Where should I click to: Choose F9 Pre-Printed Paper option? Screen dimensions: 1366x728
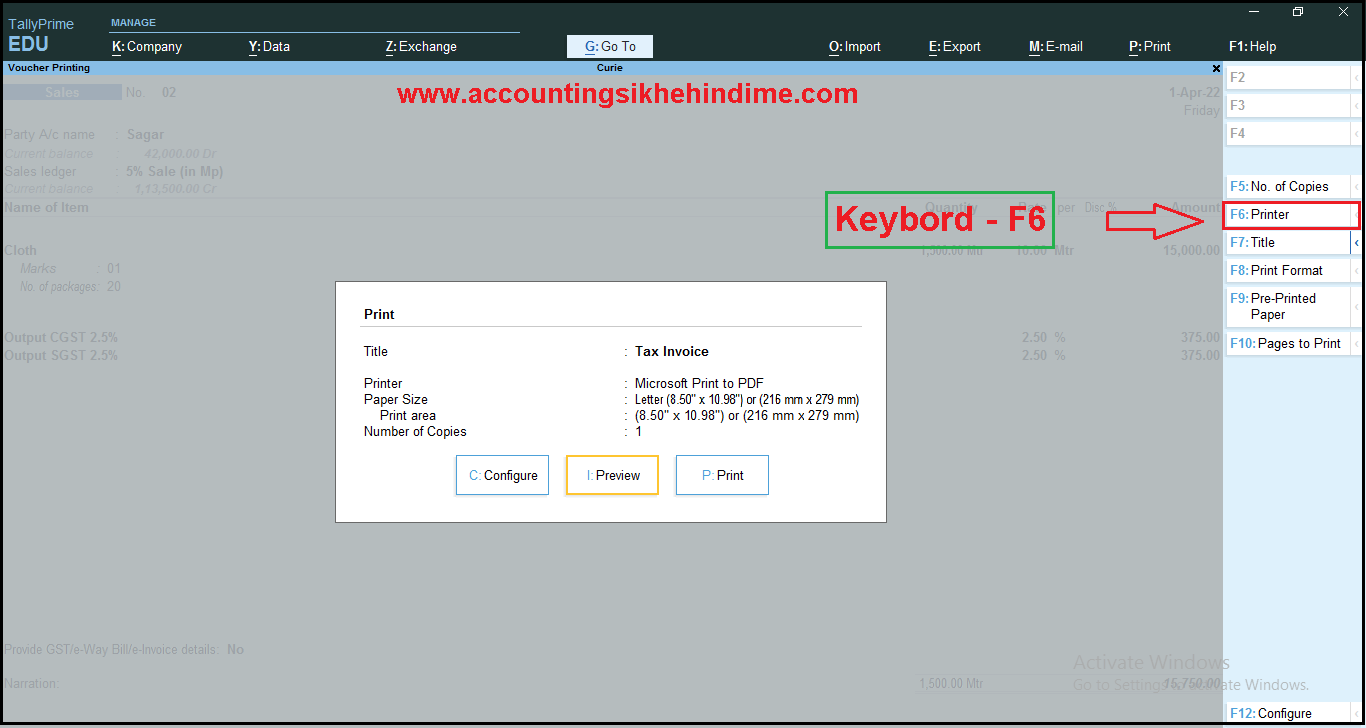tap(1288, 306)
